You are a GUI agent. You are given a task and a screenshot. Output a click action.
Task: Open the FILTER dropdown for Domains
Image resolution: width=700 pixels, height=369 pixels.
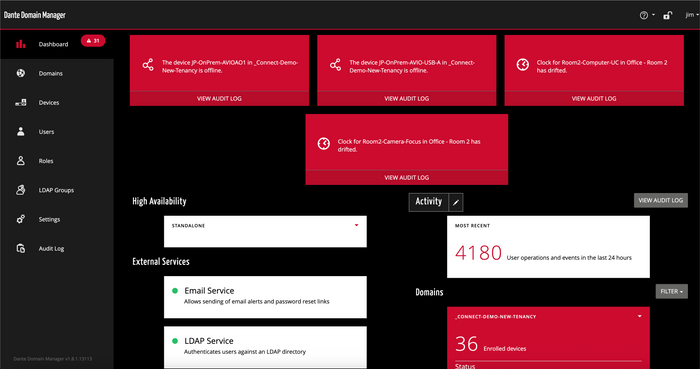click(671, 291)
